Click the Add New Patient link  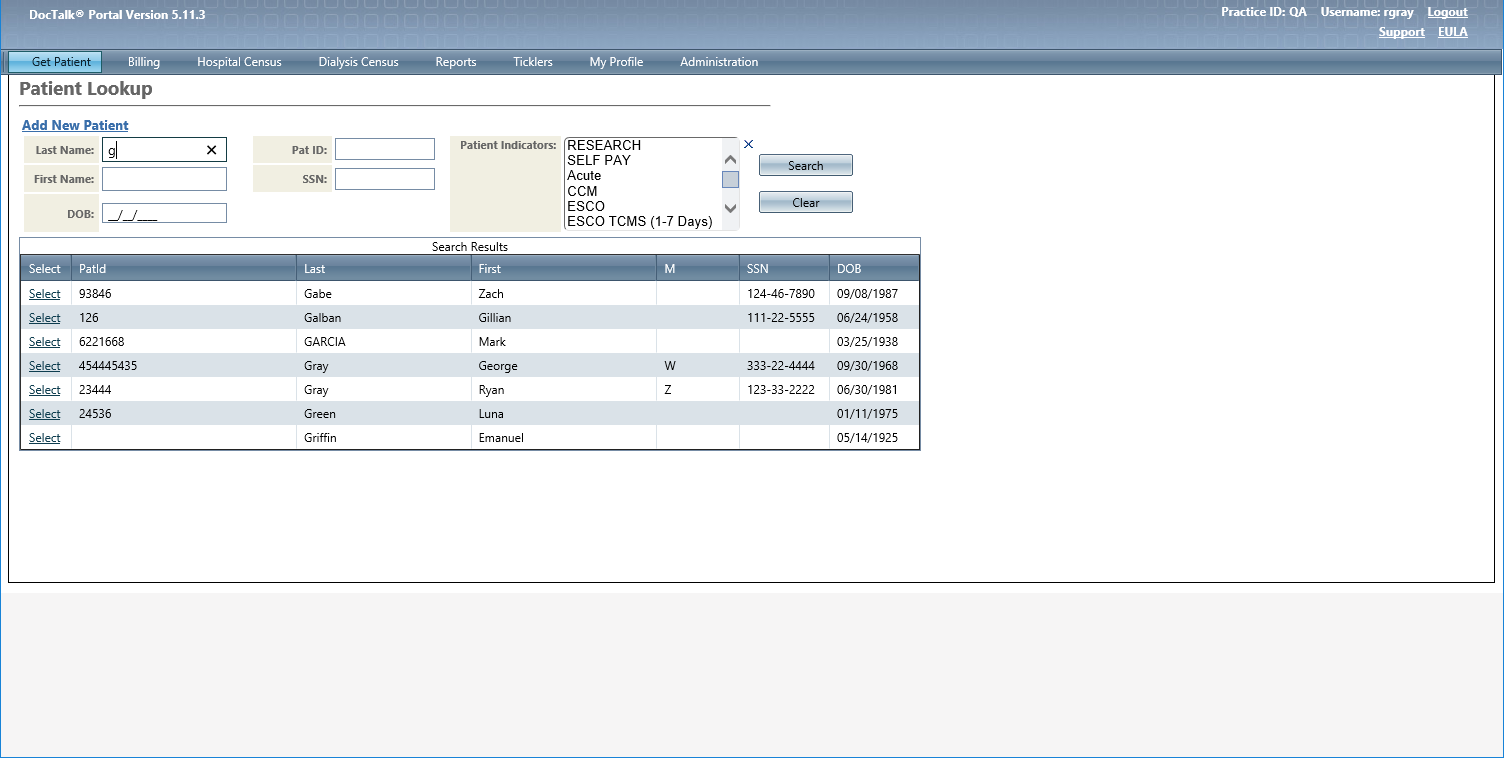(x=75, y=125)
